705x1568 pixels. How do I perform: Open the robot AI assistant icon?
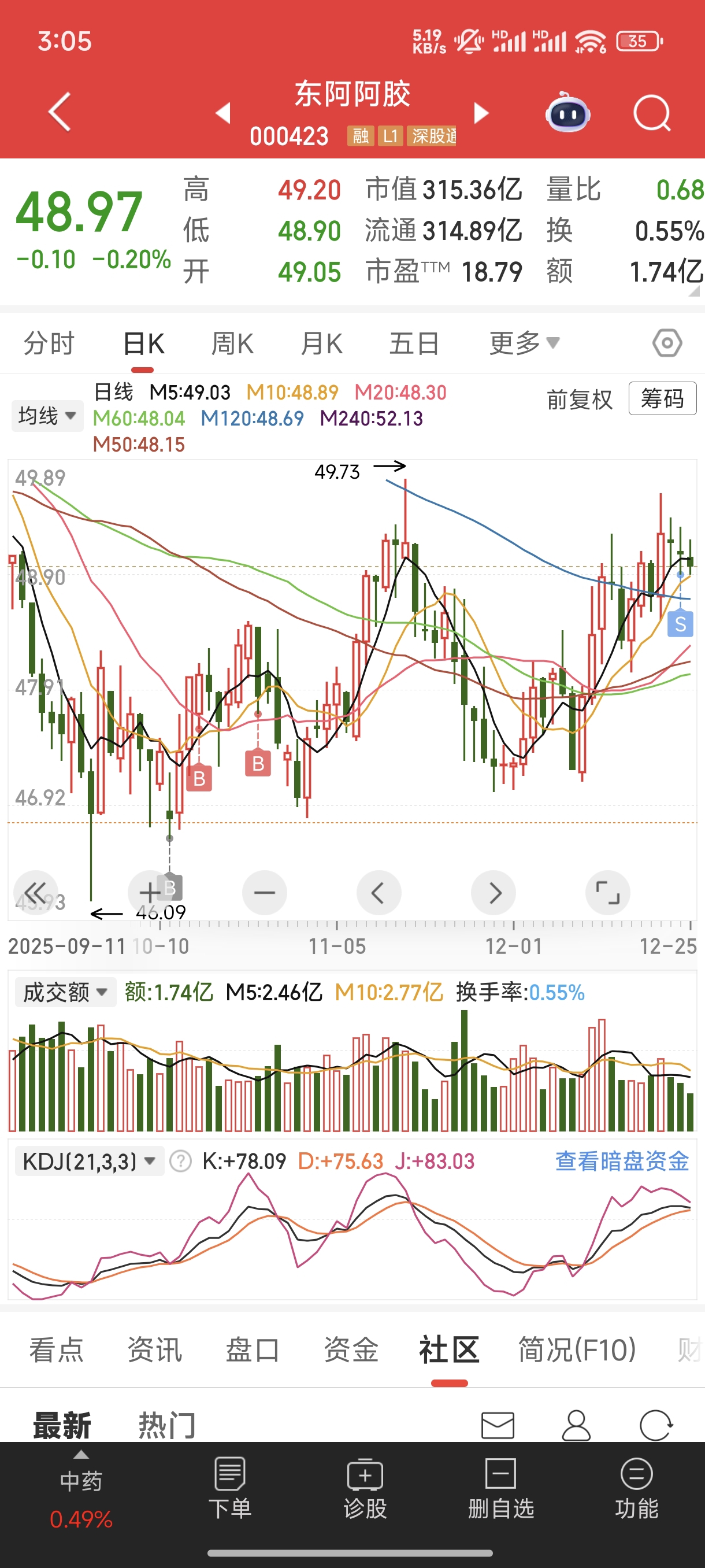567,113
